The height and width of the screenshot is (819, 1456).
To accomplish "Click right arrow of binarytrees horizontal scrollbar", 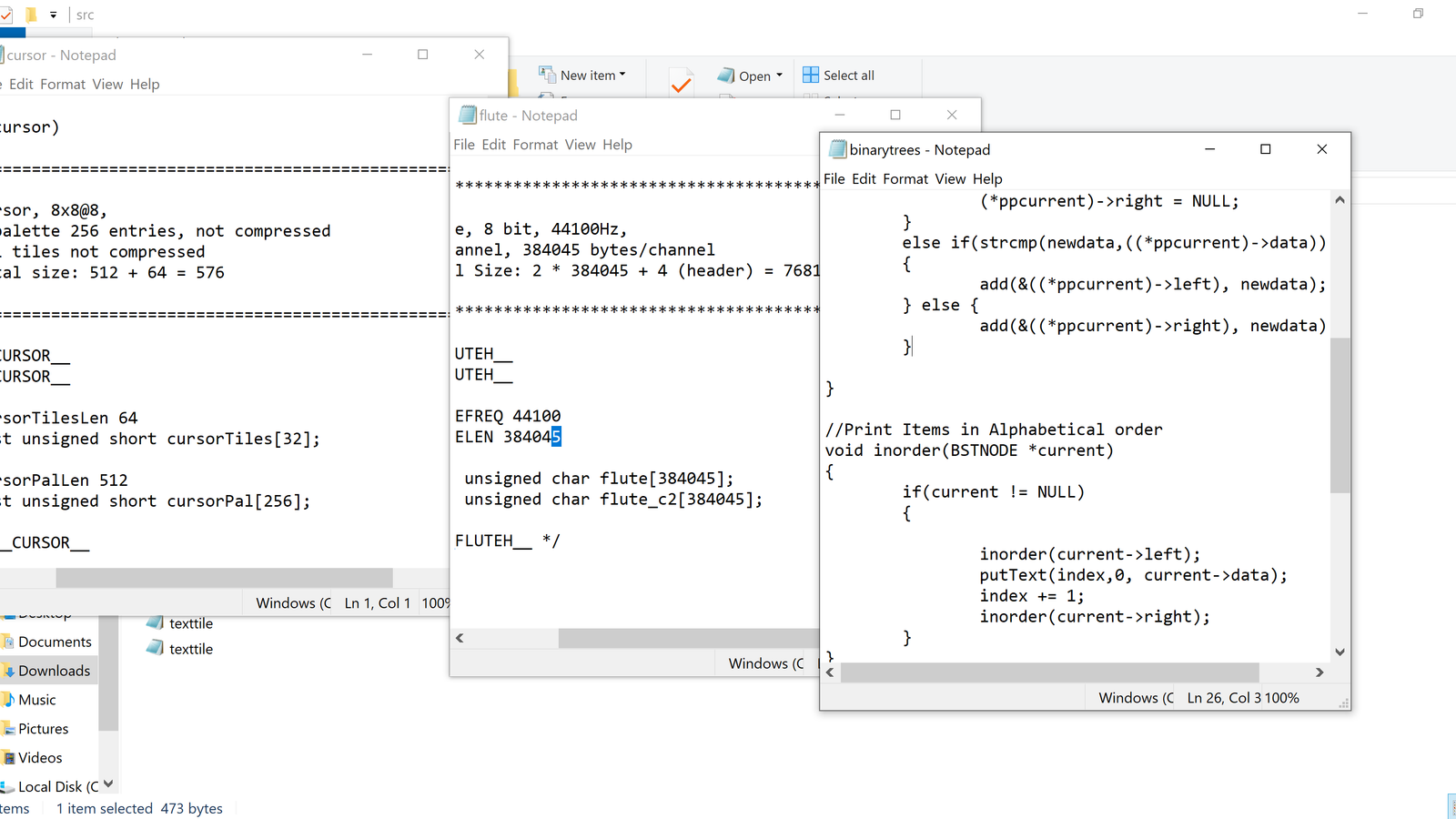I will 1319,672.
